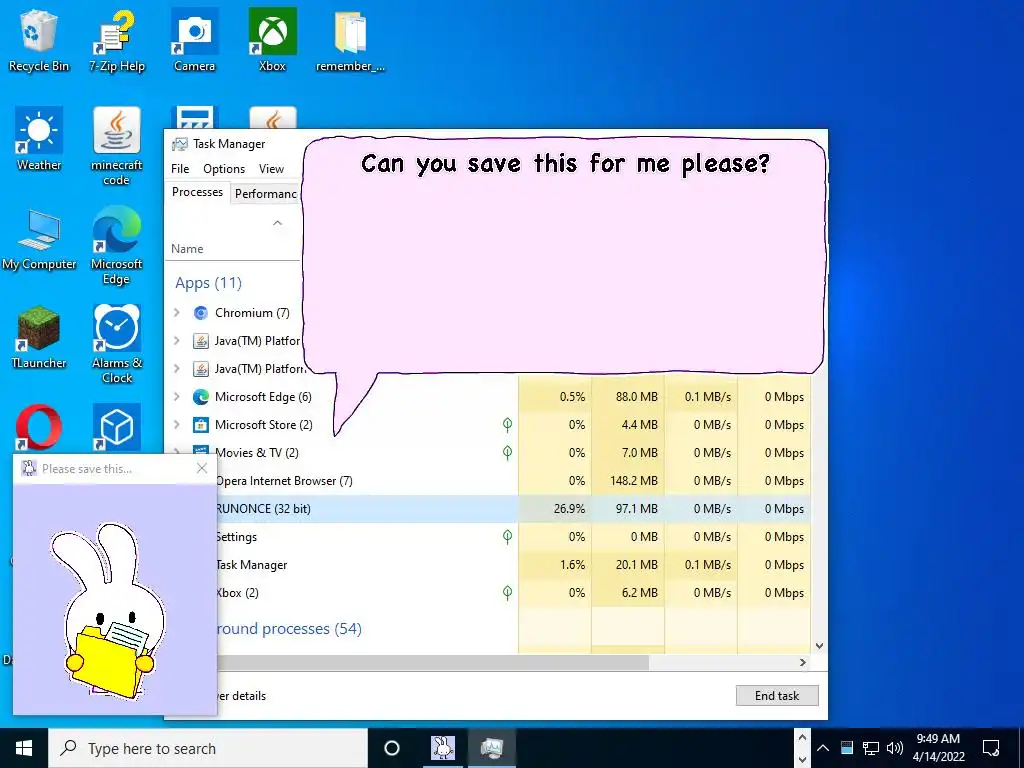Click the Microsoft Edge process icon
Screen dimensions: 1024x768
(201, 397)
